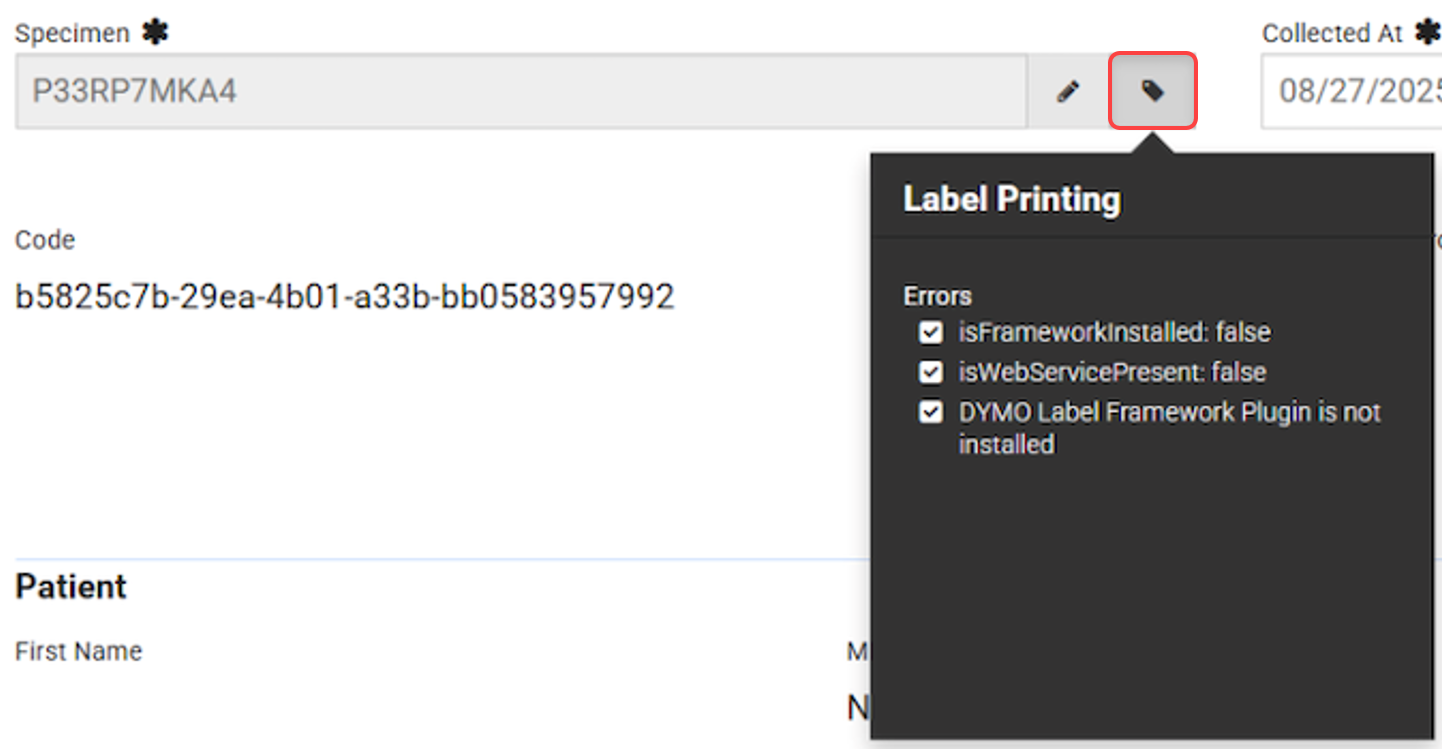Uncheck the DYMO Label Framework Plugin checkbox
1442x749 pixels.
pos(931,412)
